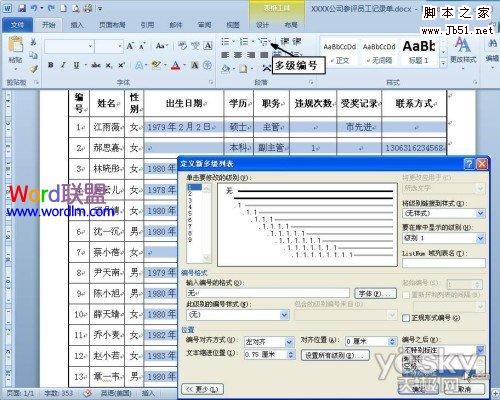500x400 pixels.
Task: Enable the 正规形式编号 checkbox
Action: [x=406, y=318]
